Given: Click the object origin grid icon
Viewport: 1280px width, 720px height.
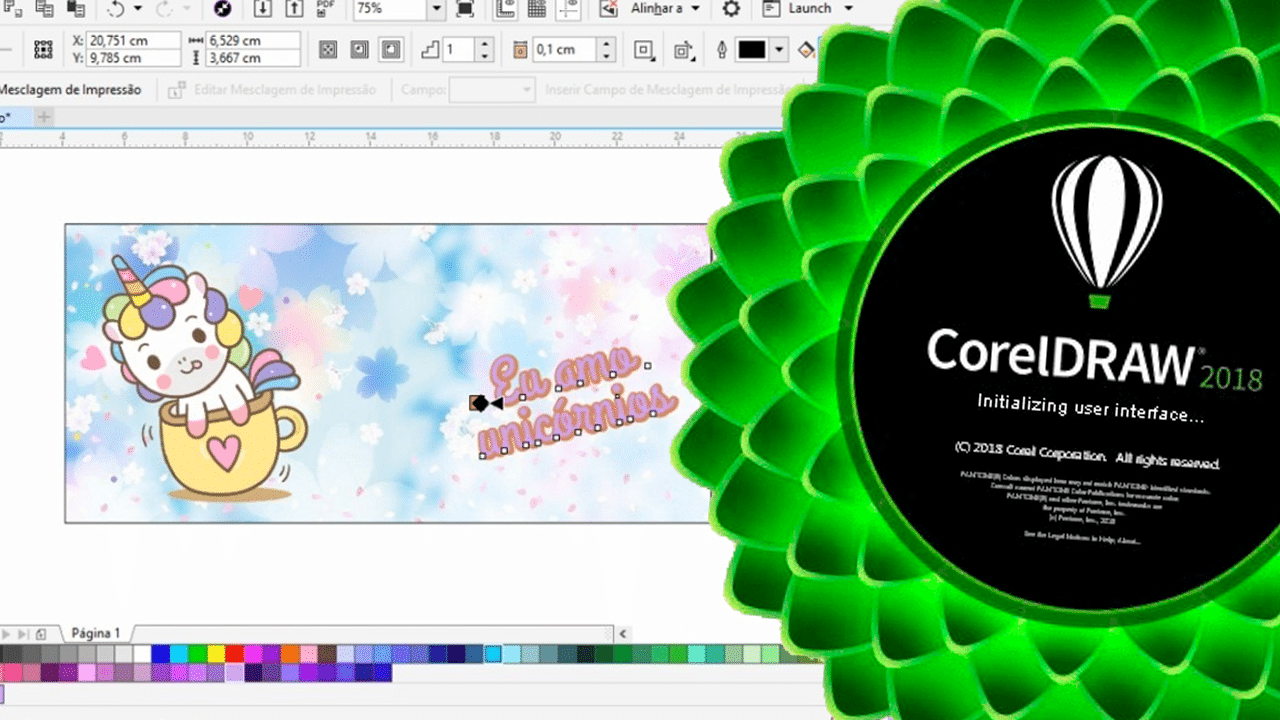Looking at the screenshot, I should (x=43, y=50).
